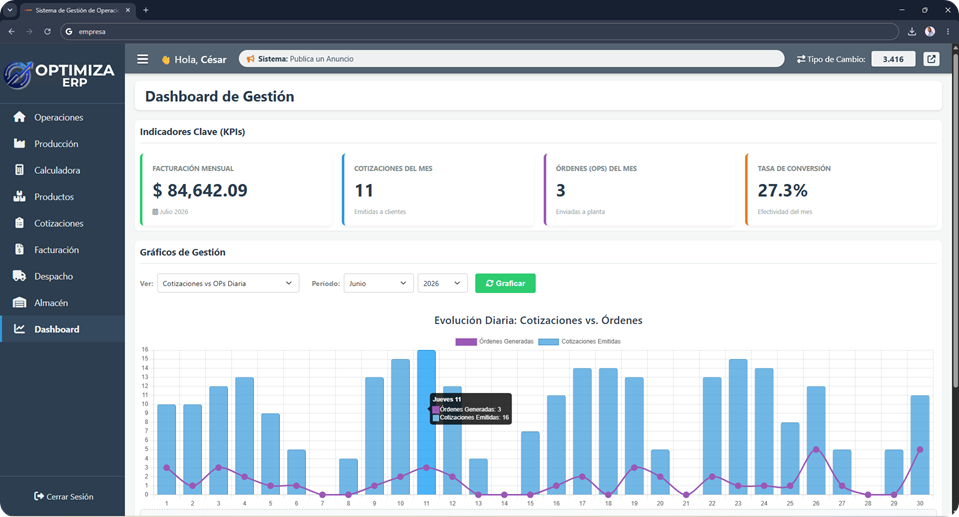Toggle Cotizaciones Emitidas legend swatch
The width and height of the screenshot is (959, 517).
click(x=548, y=341)
